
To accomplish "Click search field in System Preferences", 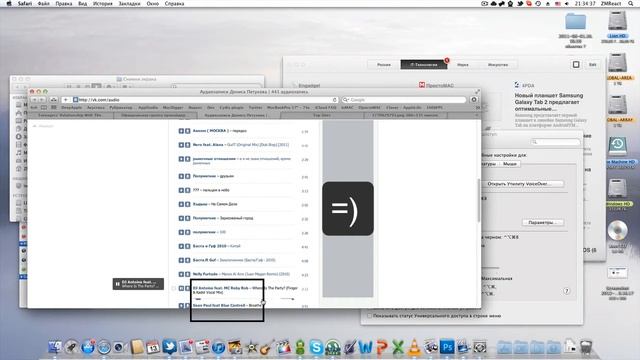I will (556, 142).
